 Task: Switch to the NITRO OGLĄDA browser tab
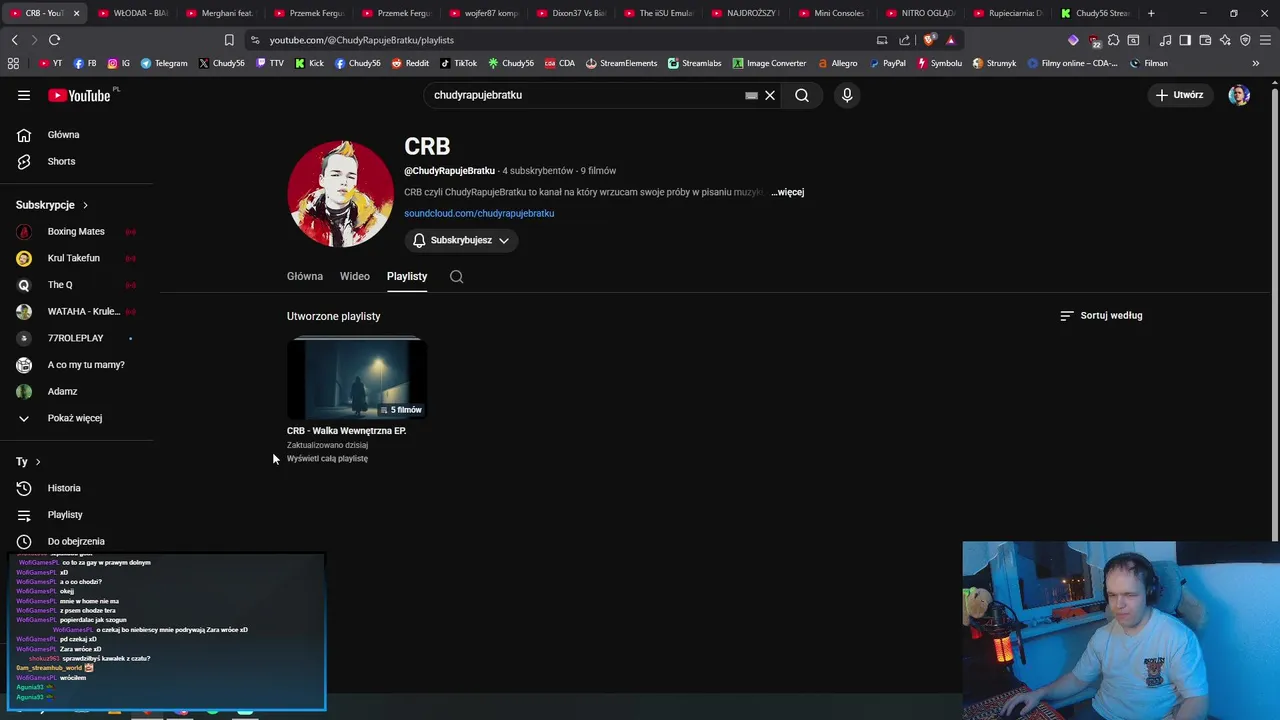(920, 13)
